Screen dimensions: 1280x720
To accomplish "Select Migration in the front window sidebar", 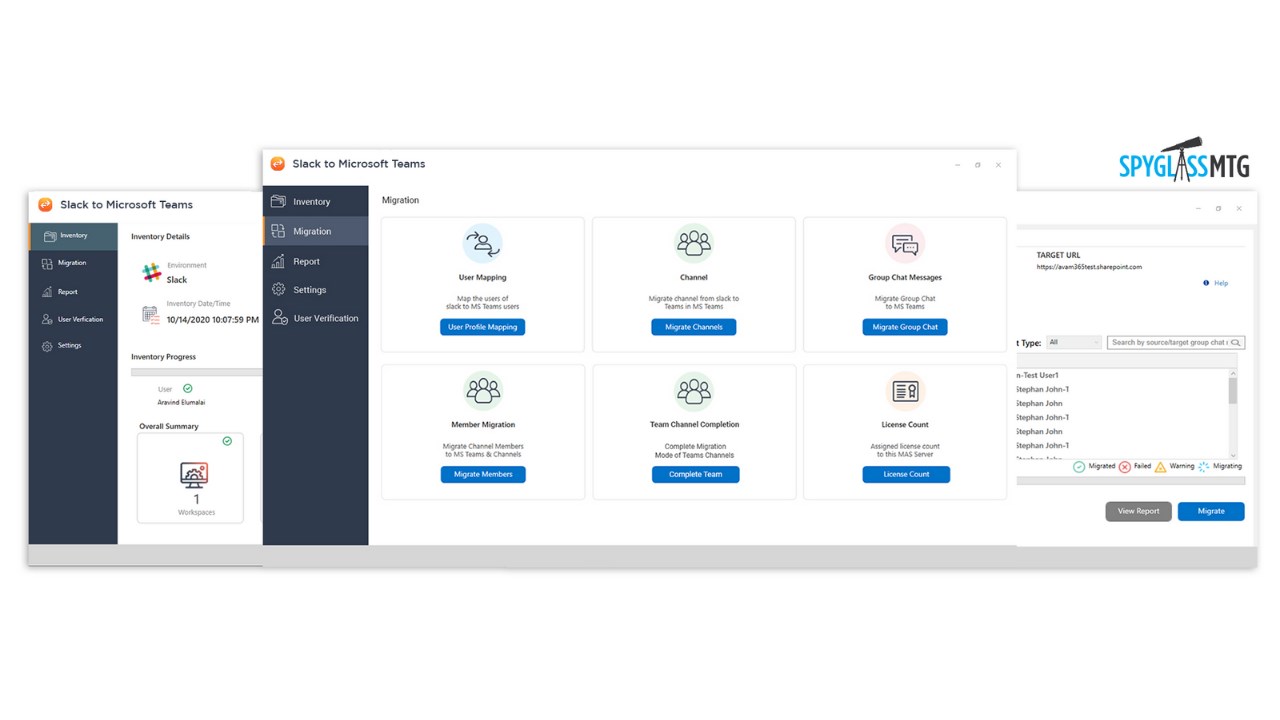I will tap(315, 231).
